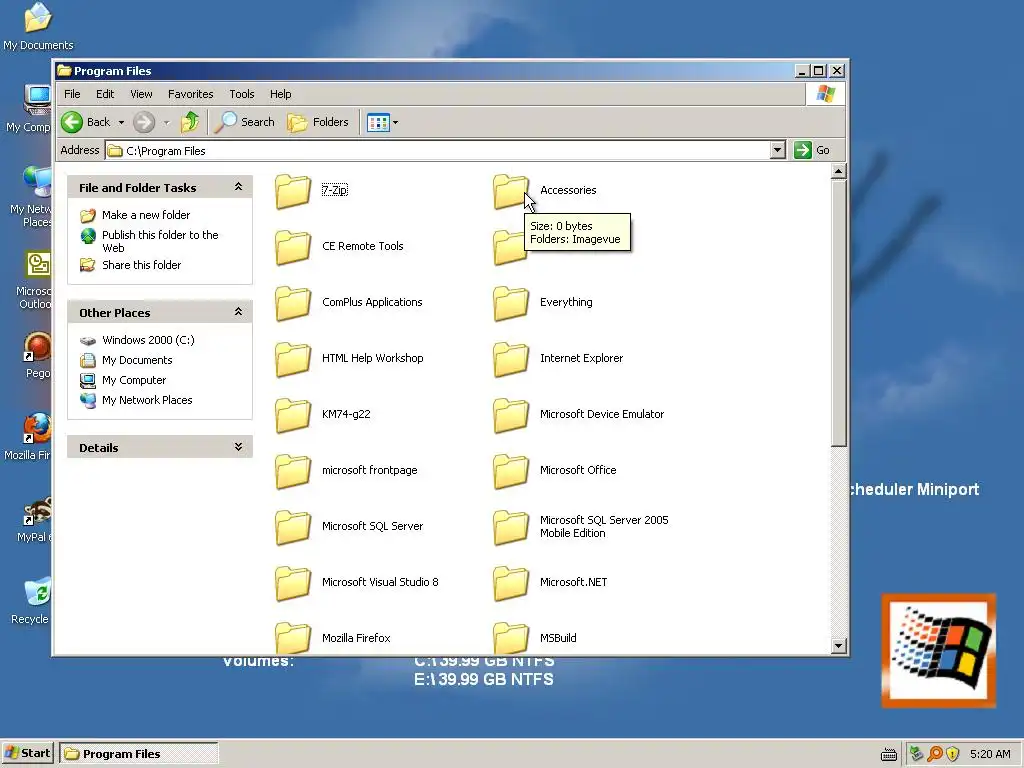Open My Documents in Other Places
The image size is (1024, 768).
[x=136, y=360]
